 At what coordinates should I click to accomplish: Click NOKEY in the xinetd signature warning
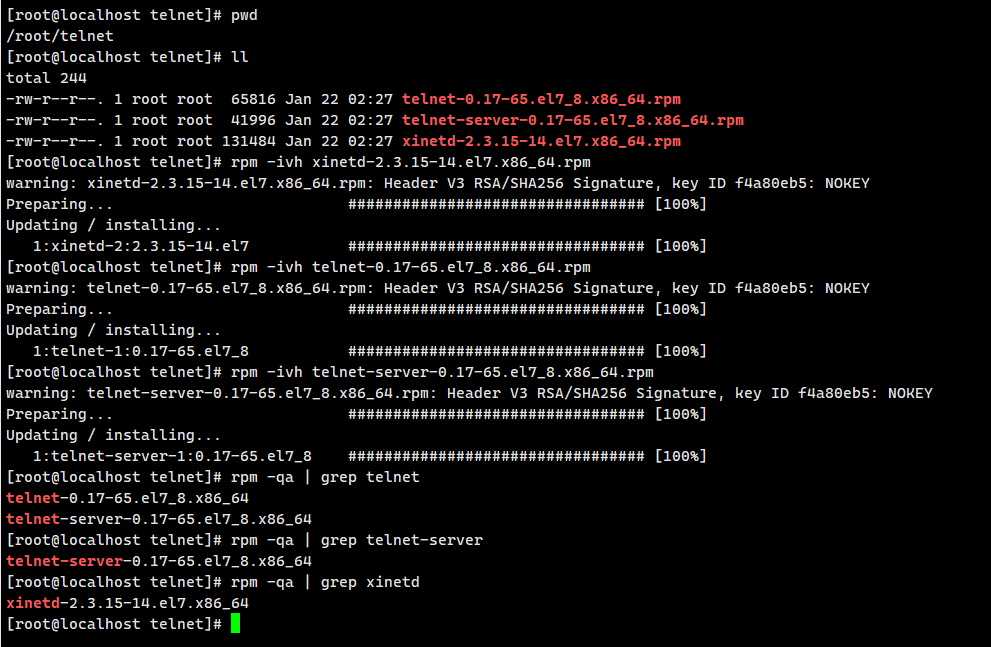tap(846, 183)
